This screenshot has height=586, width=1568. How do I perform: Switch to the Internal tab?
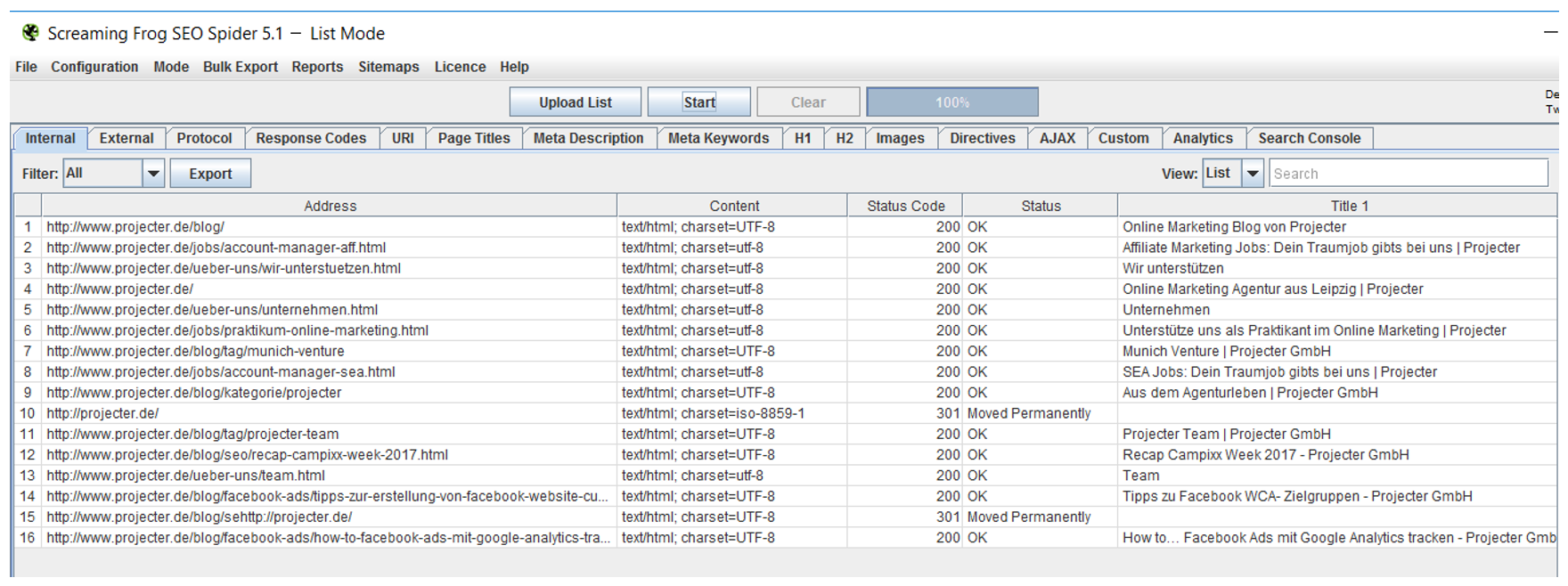[50, 138]
